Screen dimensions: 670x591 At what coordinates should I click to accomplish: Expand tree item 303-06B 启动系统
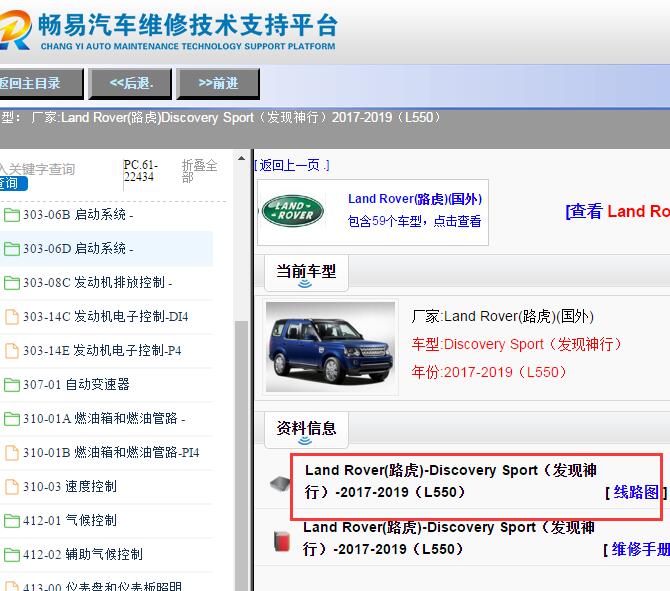(78, 215)
